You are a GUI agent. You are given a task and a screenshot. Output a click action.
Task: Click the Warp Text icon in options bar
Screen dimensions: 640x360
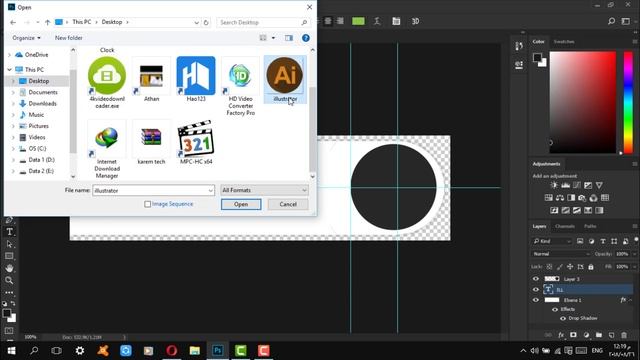coord(377,21)
